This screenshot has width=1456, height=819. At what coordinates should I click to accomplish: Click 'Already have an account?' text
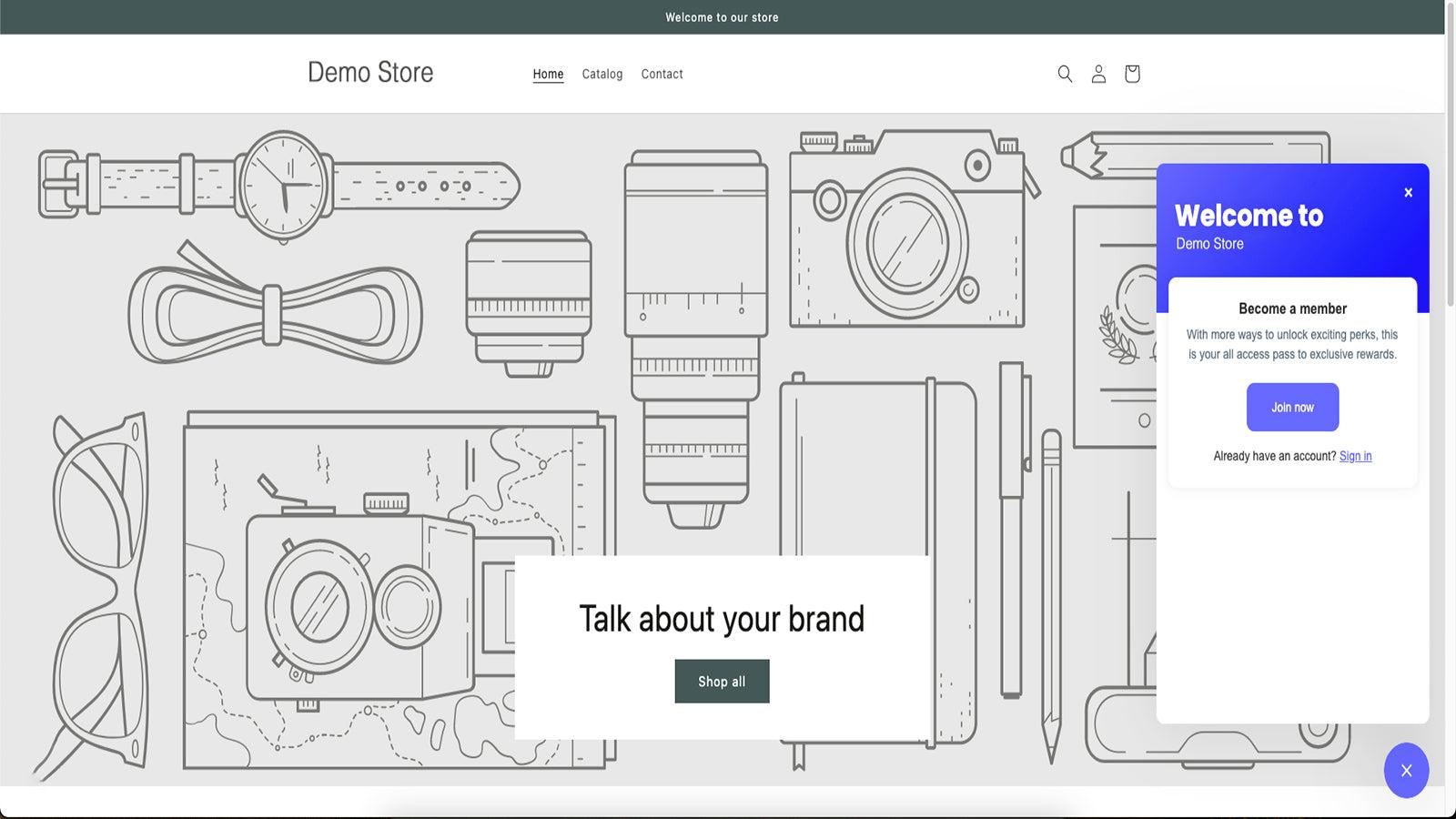tap(1274, 456)
